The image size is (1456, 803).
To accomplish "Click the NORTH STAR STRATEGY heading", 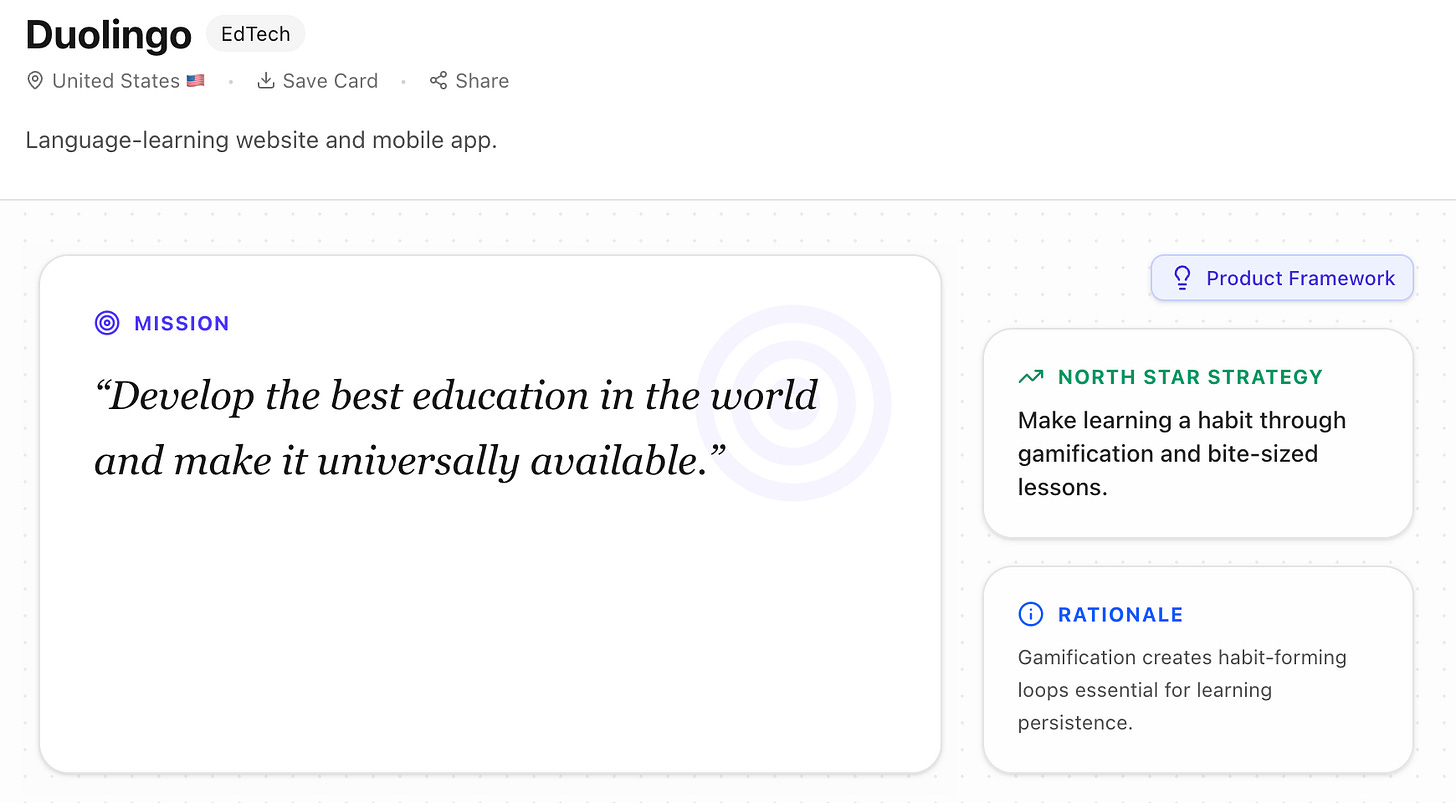I will (x=1190, y=377).
